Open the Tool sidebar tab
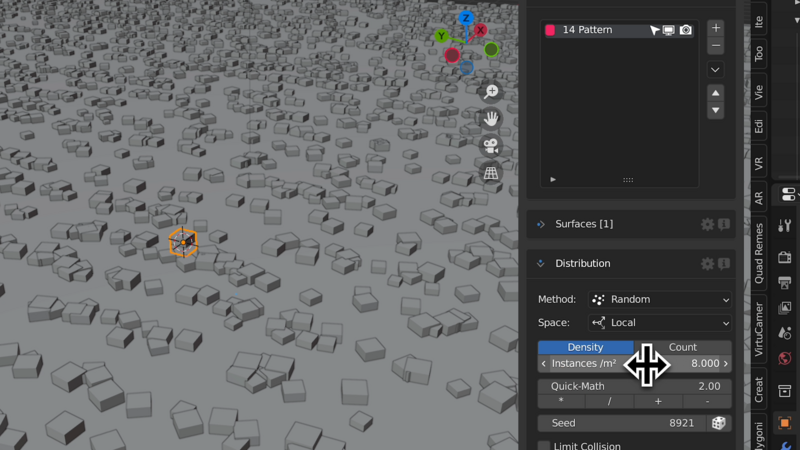The height and width of the screenshot is (450, 800). (759, 53)
